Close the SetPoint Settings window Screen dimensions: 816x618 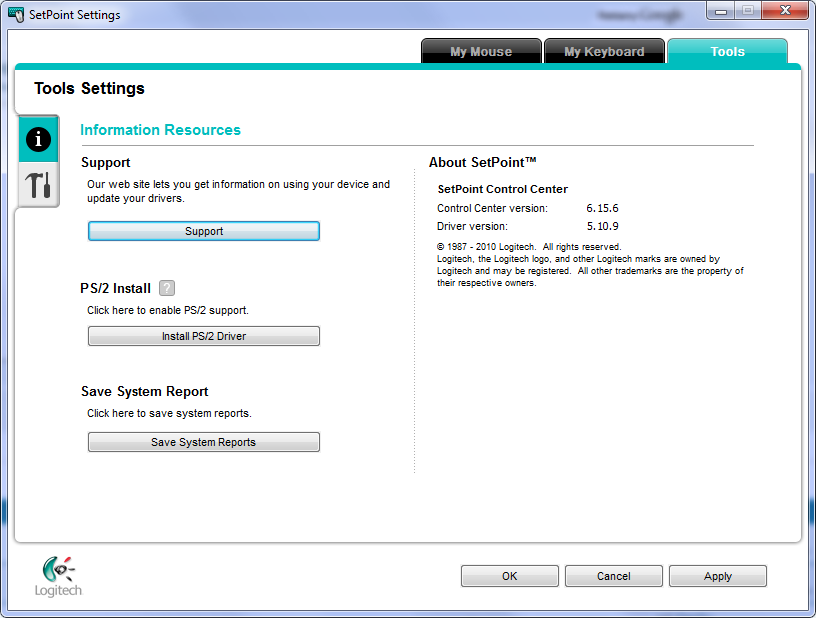pyautogui.click(x=785, y=11)
